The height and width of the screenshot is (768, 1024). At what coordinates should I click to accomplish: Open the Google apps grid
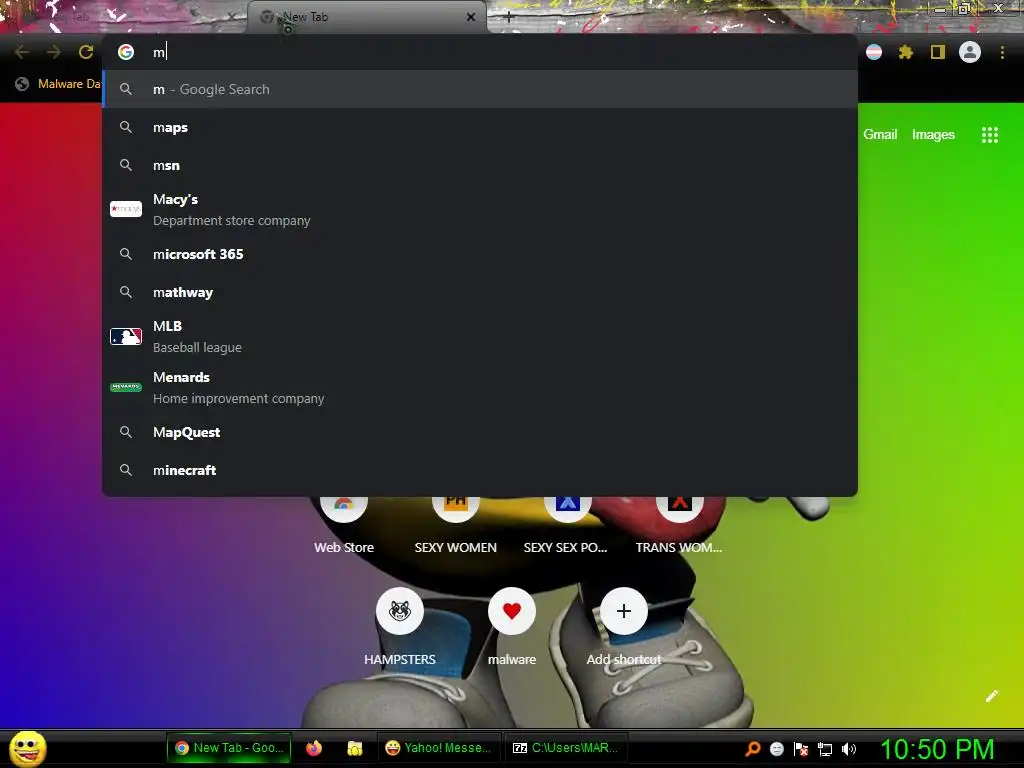tap(989, 135)
